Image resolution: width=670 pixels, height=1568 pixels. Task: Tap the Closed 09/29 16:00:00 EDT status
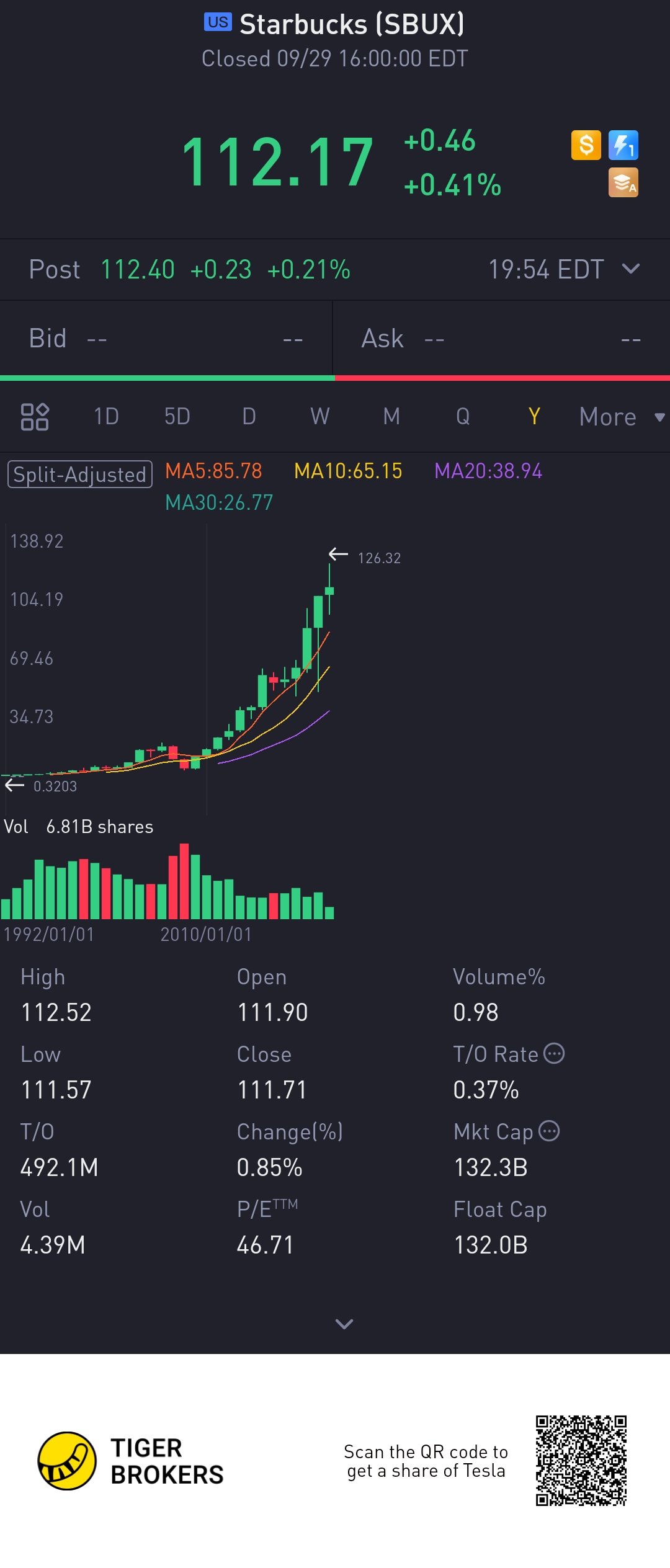335,59
